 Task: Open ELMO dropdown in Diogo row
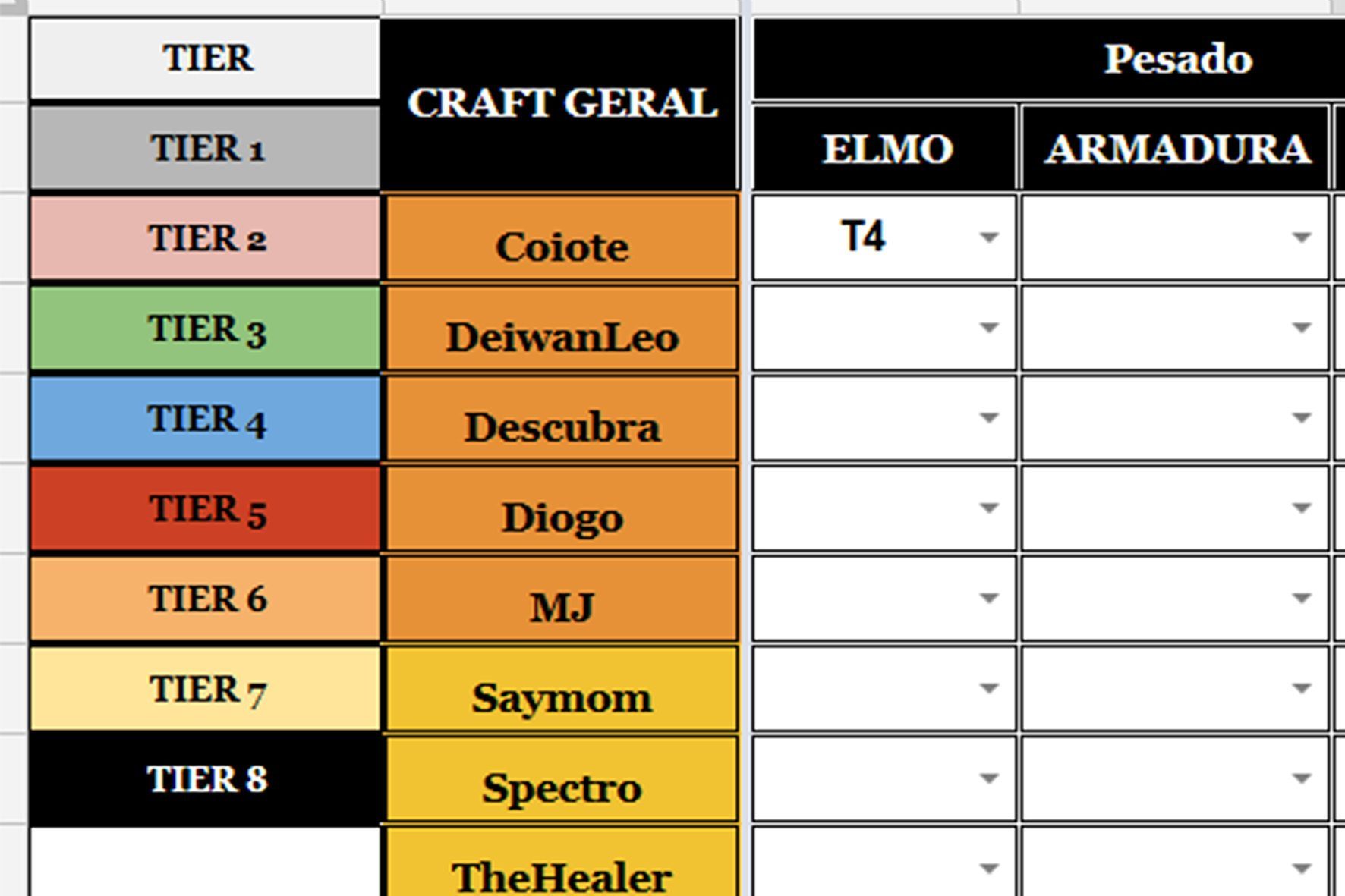tap(988, 508)
